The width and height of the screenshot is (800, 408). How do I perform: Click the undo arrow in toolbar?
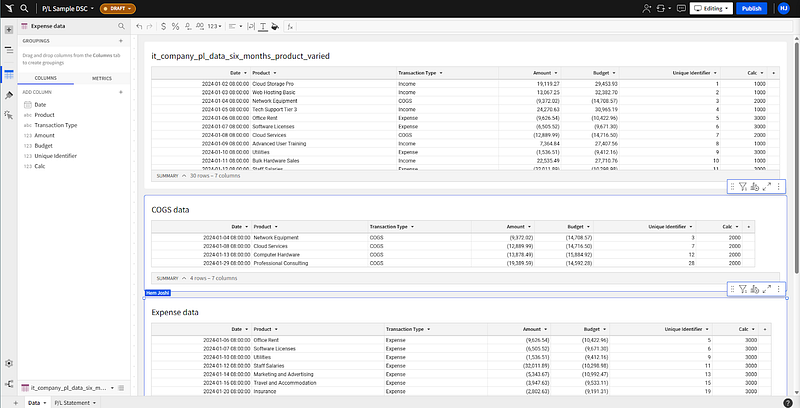tap(139, 27)
